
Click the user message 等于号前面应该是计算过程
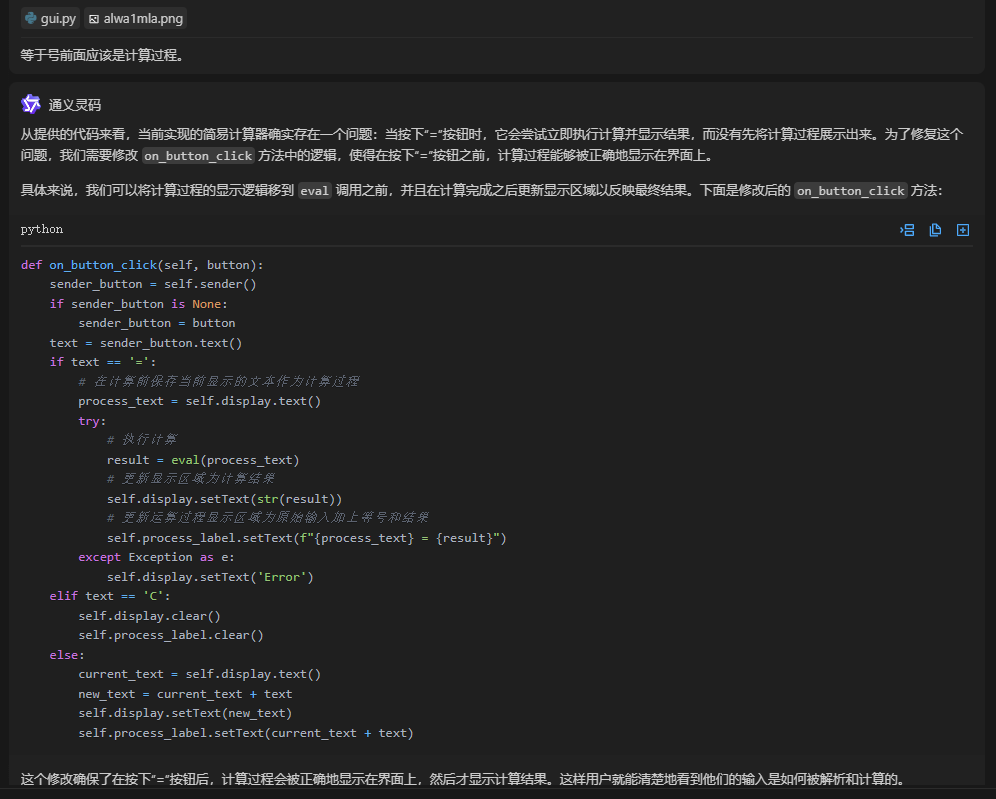pos(102,55)
